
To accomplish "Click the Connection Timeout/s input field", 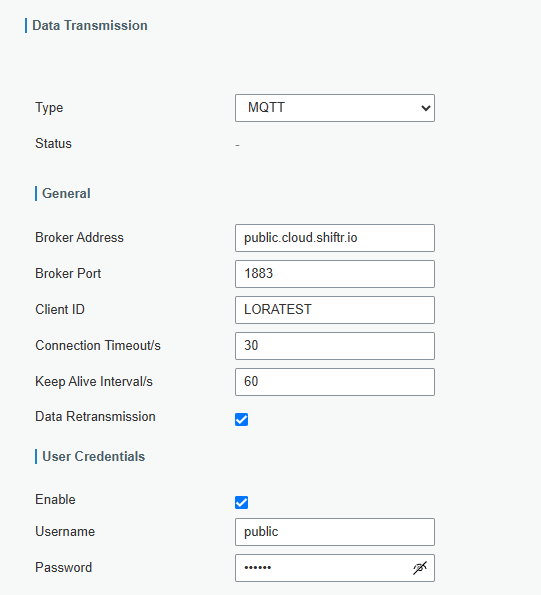I will (x=335, y=346).
